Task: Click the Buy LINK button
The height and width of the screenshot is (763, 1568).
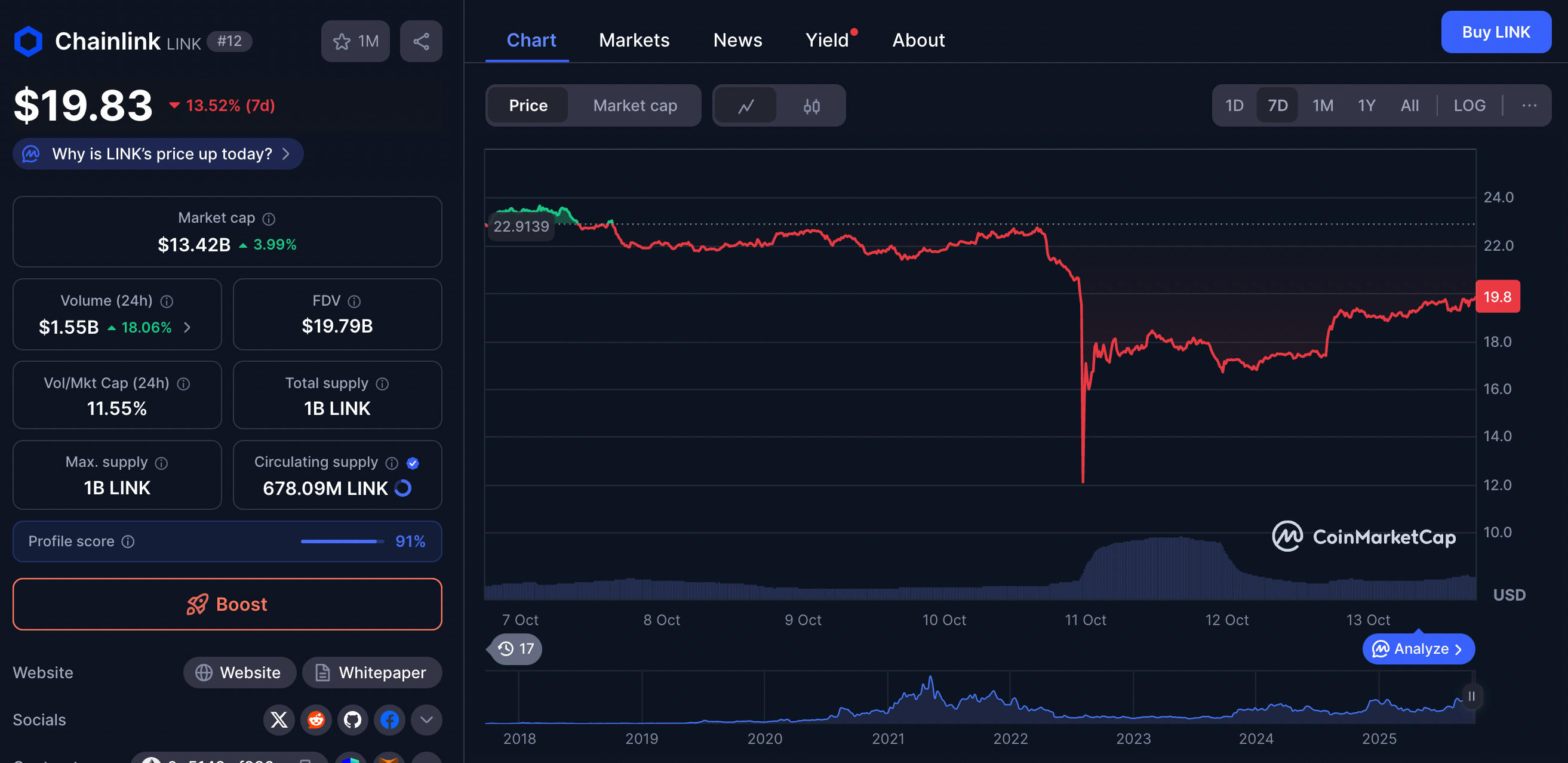Action: tap(1496, 32)
